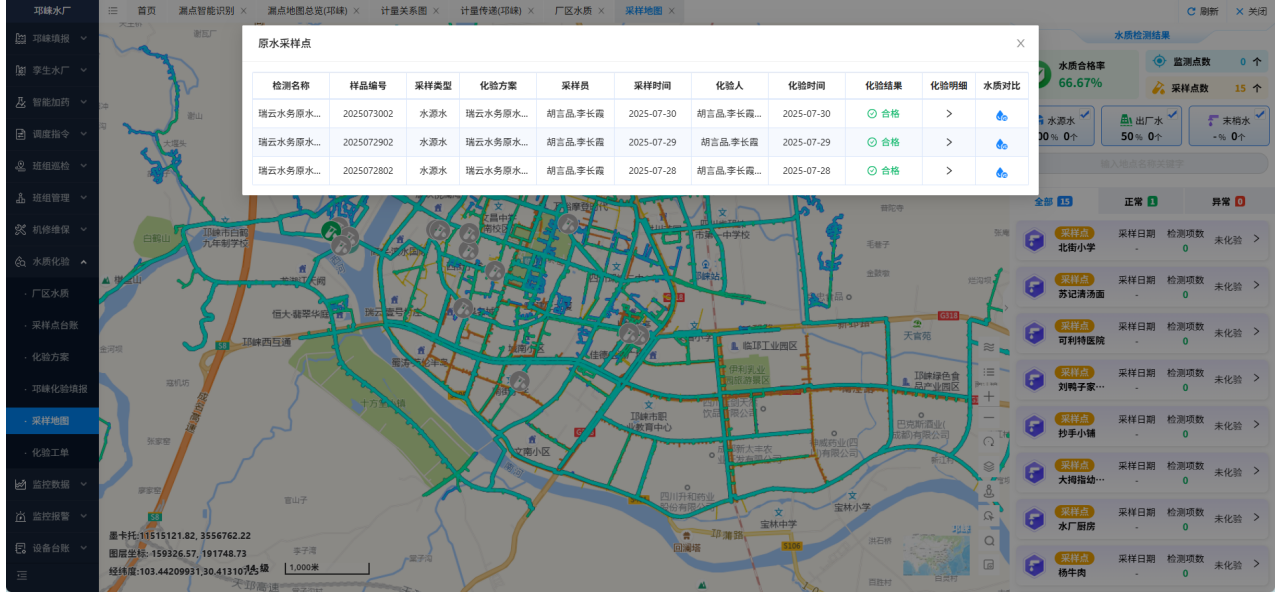
Task: Click the location keyword search field
Action: 1140,163
